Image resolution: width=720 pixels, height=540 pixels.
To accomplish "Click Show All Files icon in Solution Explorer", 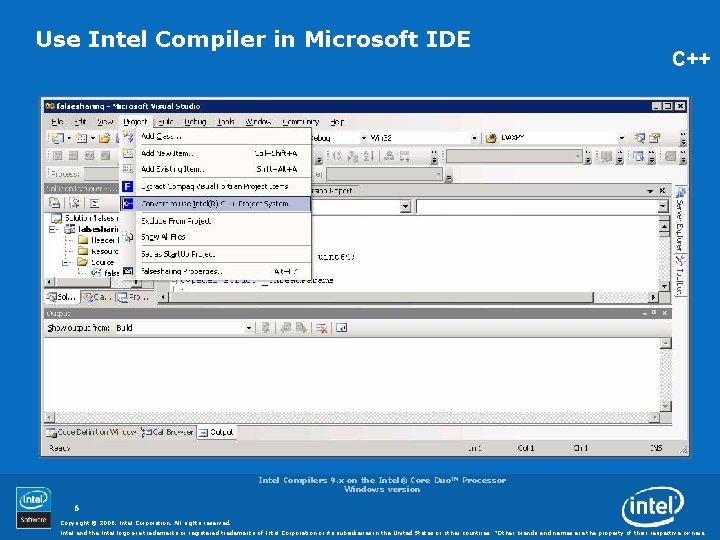I will (74, 203).
